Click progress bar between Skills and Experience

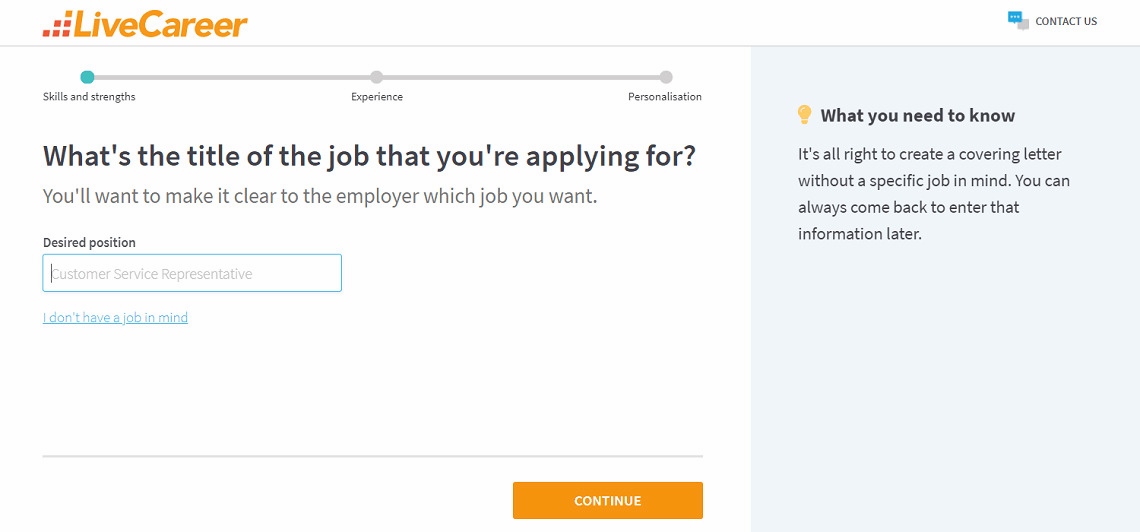232,77
